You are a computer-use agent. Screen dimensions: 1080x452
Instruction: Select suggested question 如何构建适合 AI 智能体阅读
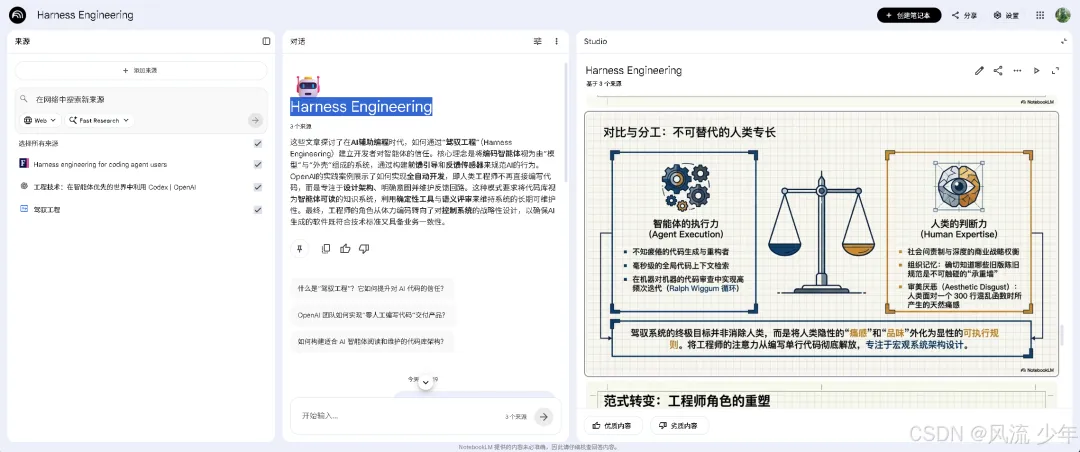click(372, 341)
